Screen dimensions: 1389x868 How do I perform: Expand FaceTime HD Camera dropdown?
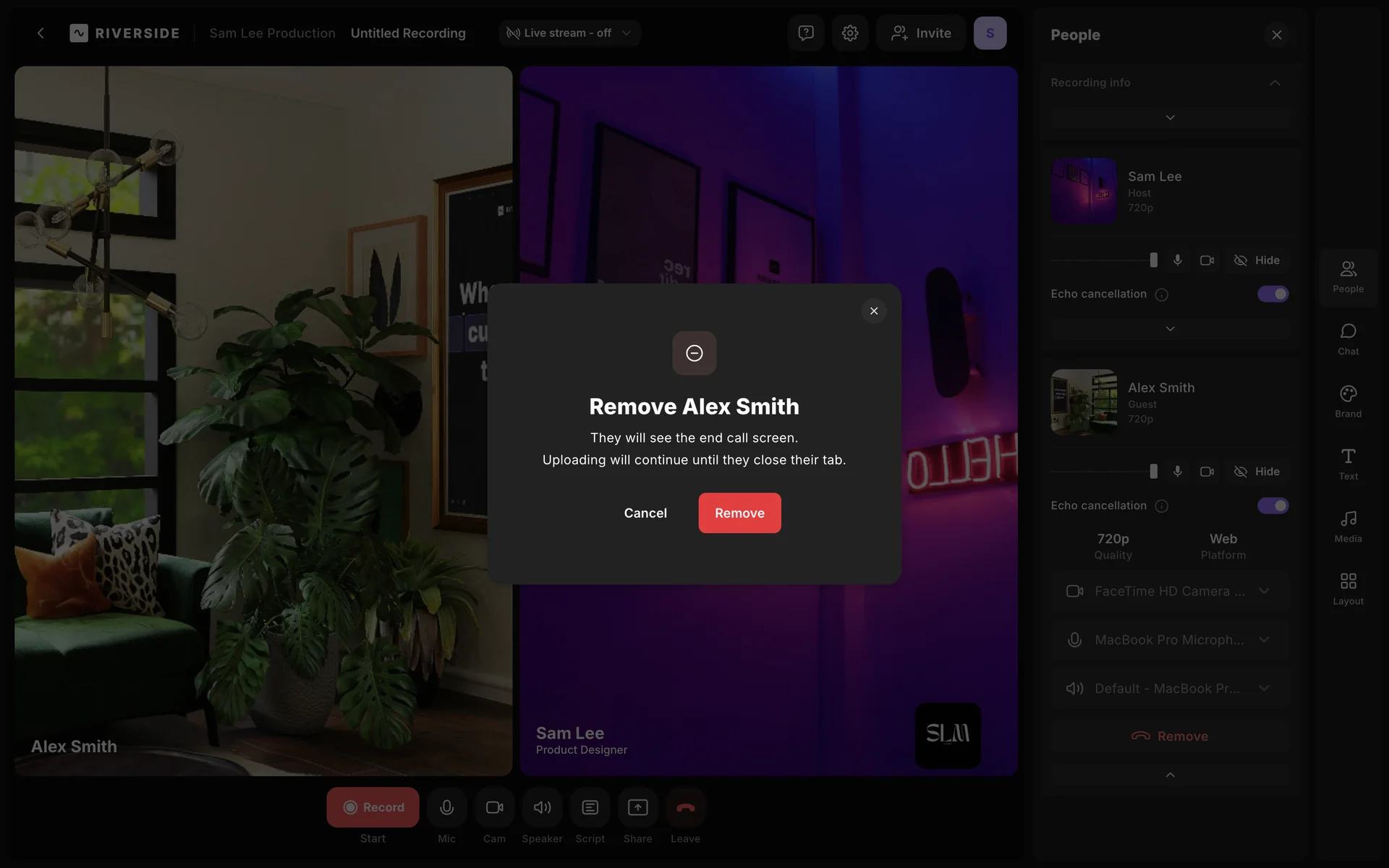tap(1168, 591)
